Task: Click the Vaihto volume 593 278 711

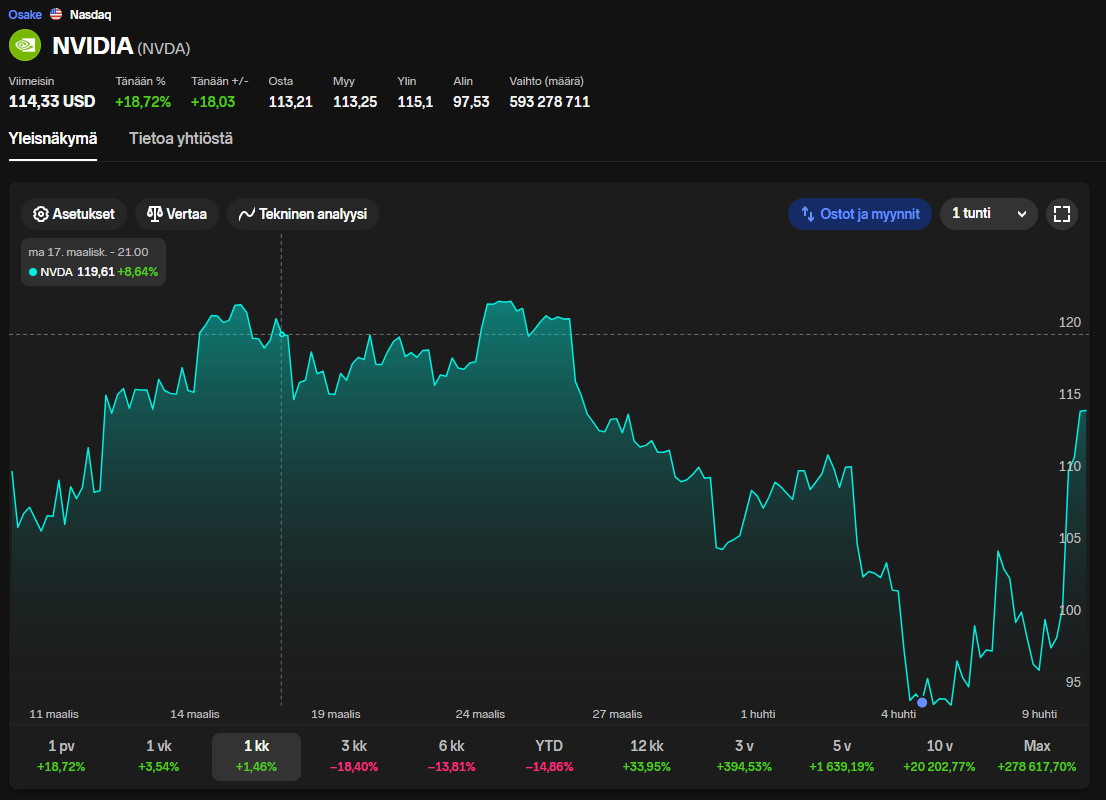Action: (549, 102)
